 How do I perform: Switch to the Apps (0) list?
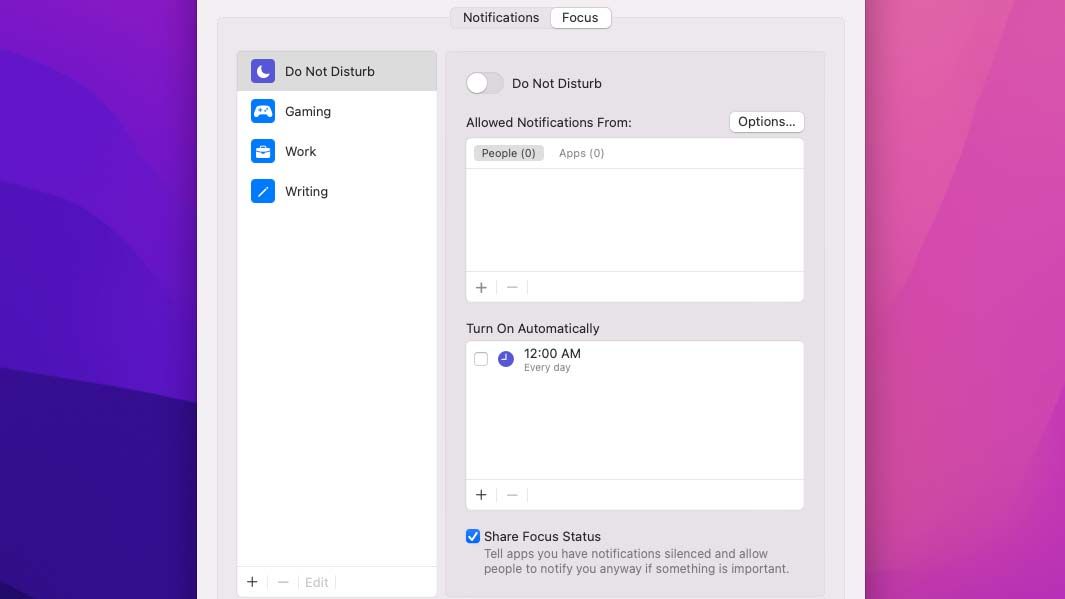(581, 153)
